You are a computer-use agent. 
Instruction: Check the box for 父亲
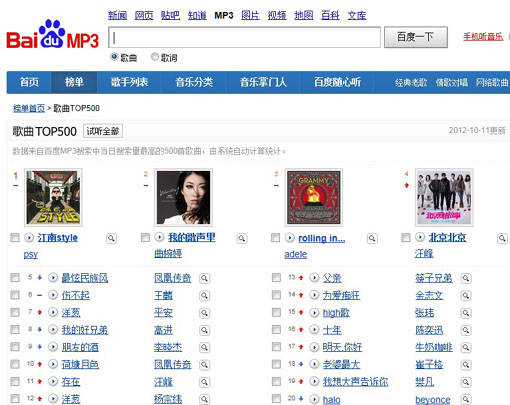[276, 277]
